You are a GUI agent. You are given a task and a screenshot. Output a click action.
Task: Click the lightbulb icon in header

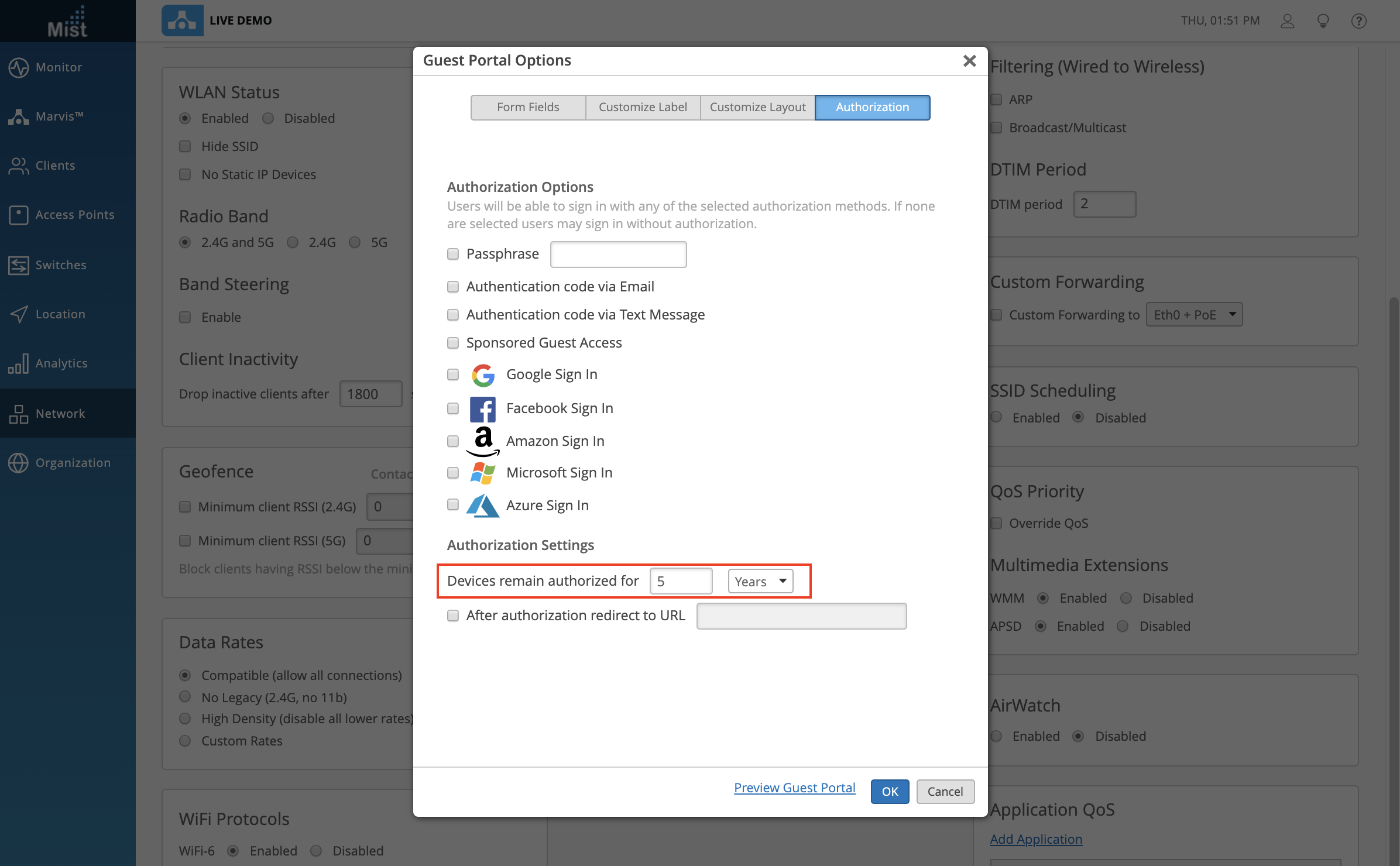(1323, 21)
